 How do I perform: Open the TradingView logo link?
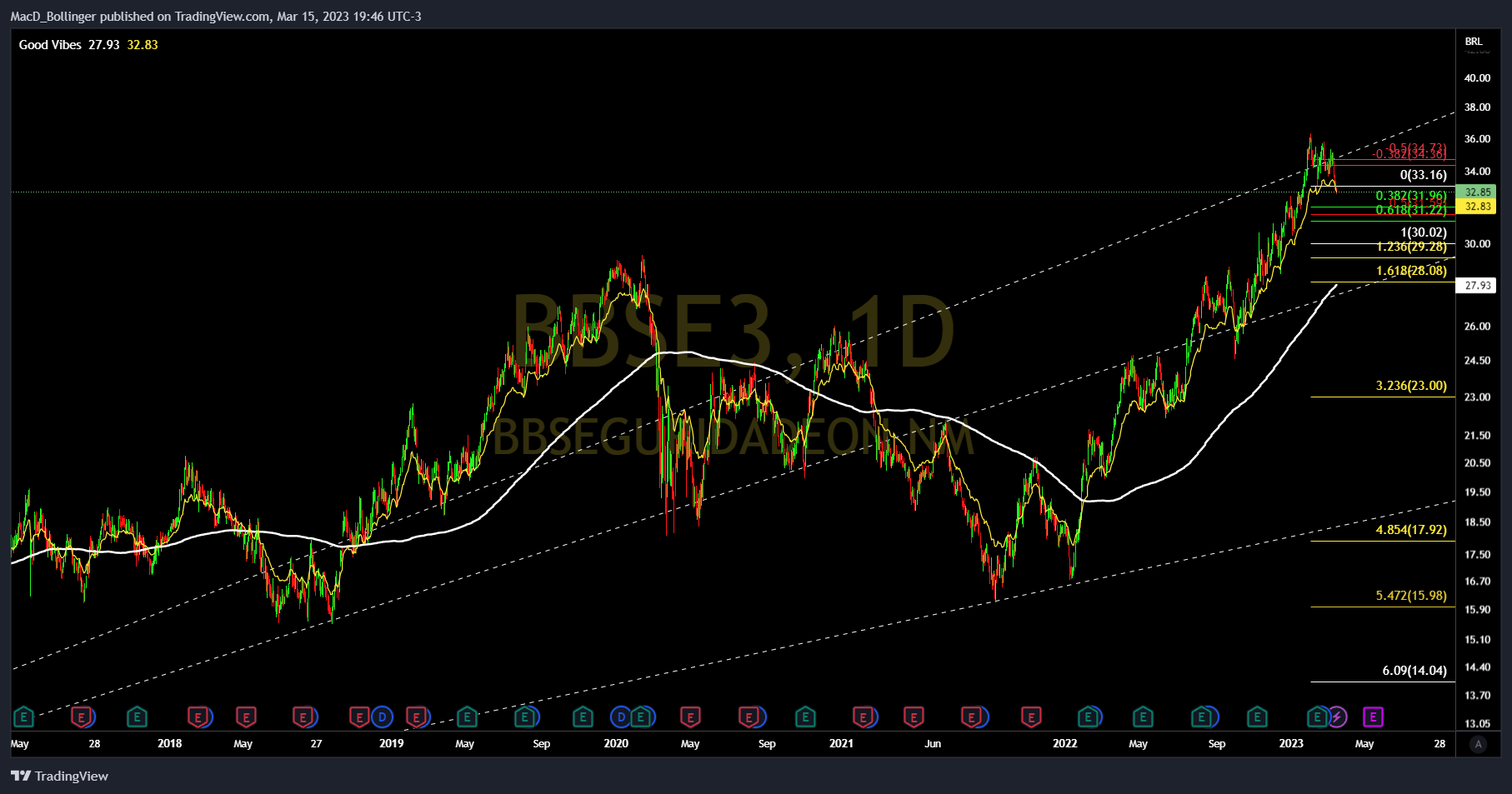60,776
